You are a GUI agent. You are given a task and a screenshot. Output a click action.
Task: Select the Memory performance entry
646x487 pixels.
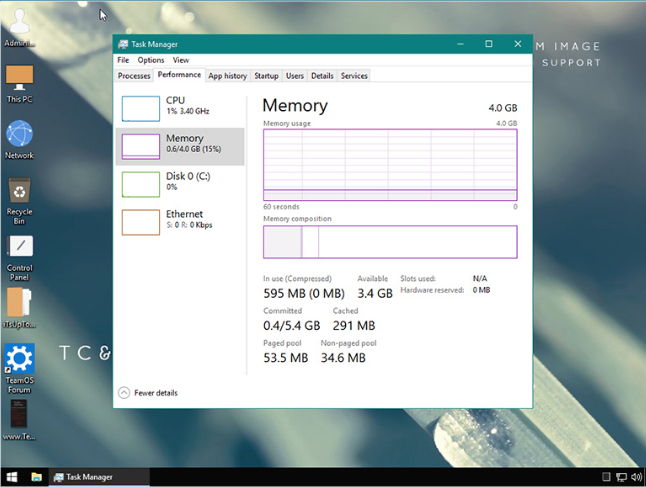tap(180, 146)
